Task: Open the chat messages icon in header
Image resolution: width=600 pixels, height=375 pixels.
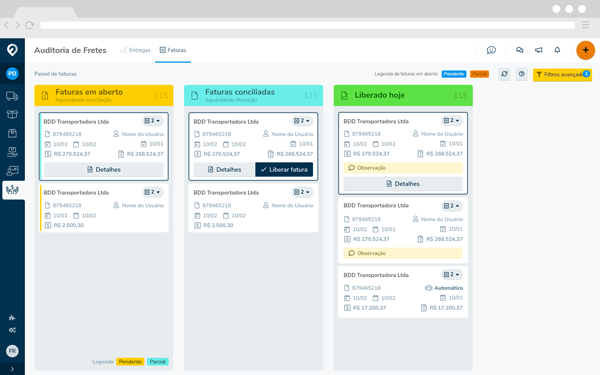Action: click(519, 50)
